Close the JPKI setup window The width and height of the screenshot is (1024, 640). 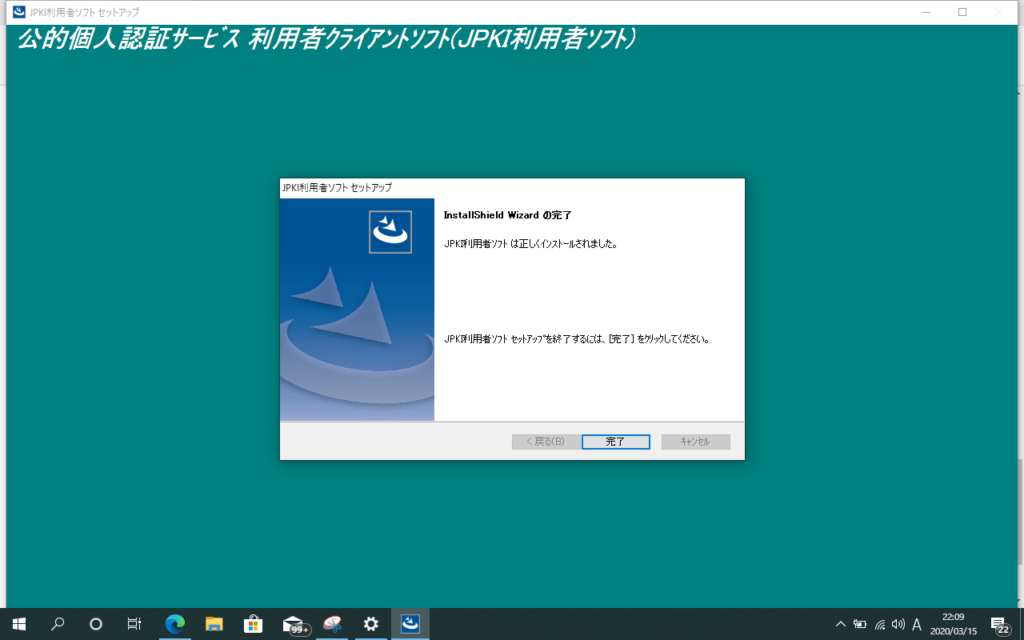[999, 12]
